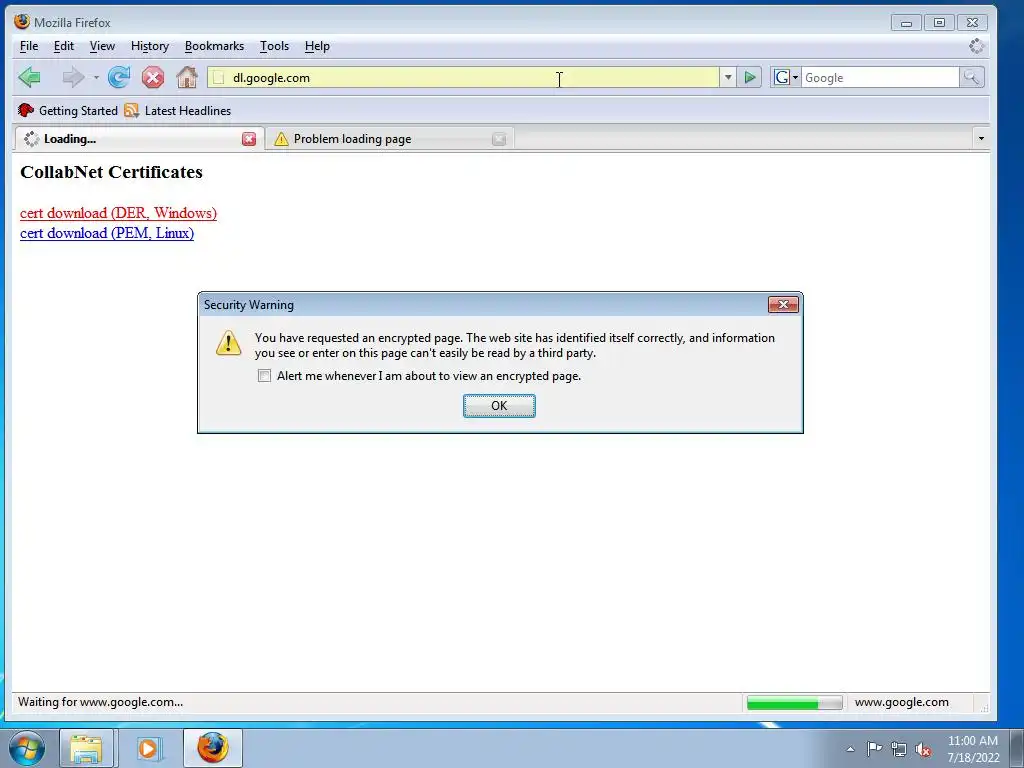Viewport: 1024px width, 768px height.
Task: Open the list all tabs dropdown
Action: 981,138
